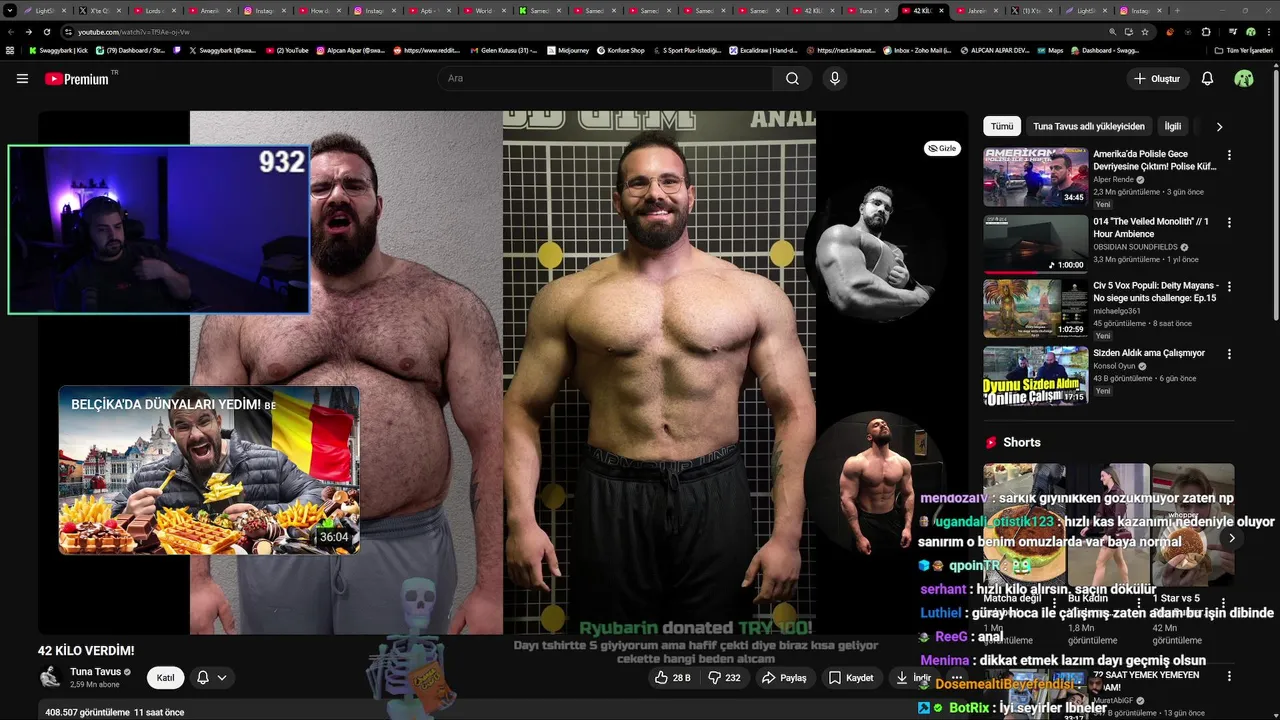1280x720 pixels.
Task: Open Midjourney bookmark
Action: coord(568,50)
